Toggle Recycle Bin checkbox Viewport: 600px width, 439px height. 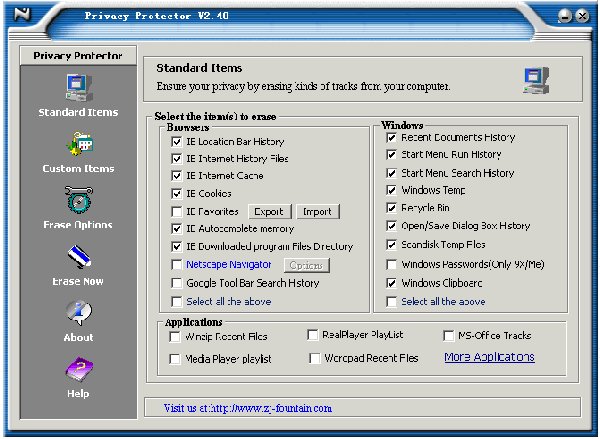tap(391, 208)
